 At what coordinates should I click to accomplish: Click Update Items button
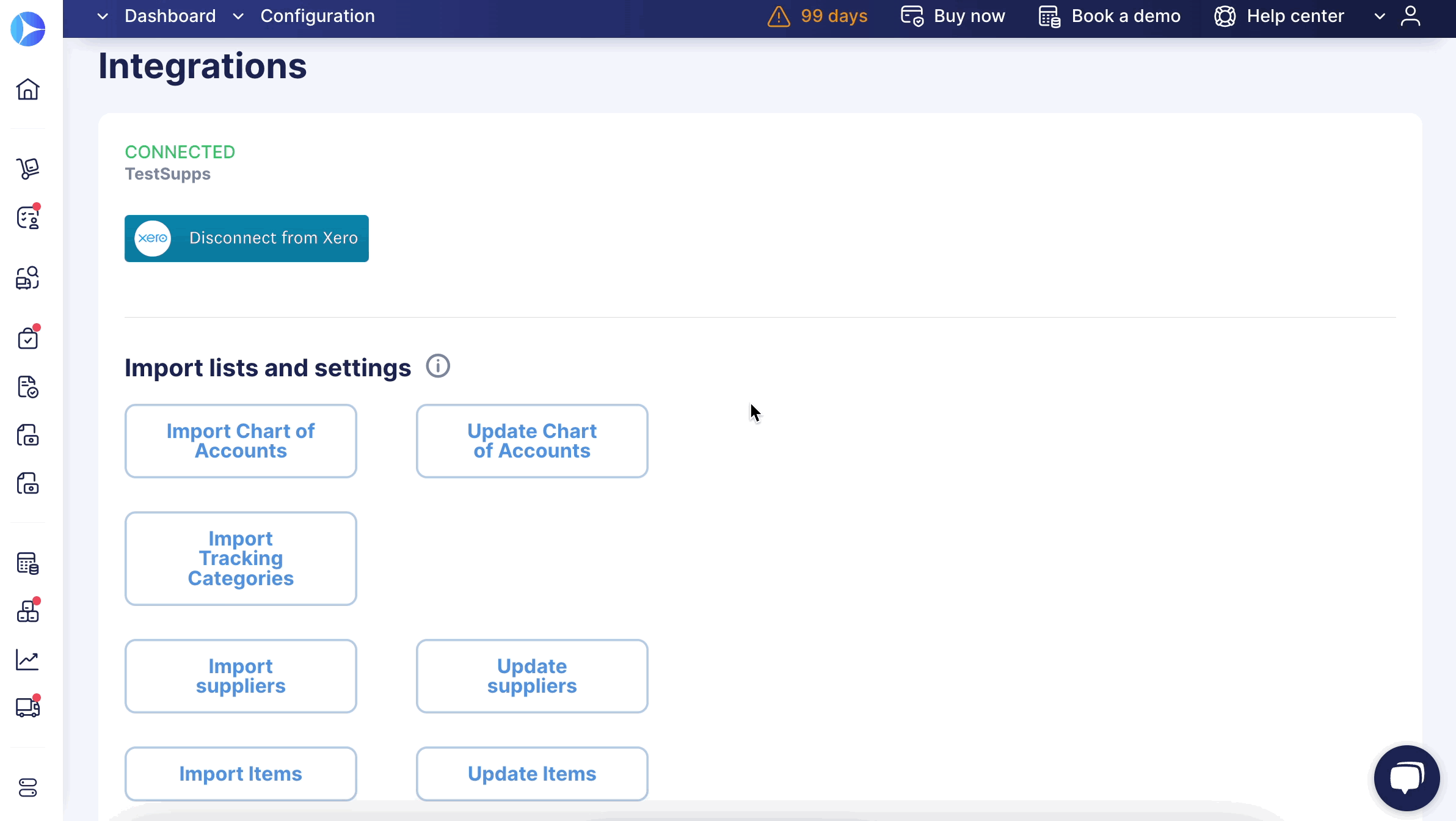pos(532,774)
